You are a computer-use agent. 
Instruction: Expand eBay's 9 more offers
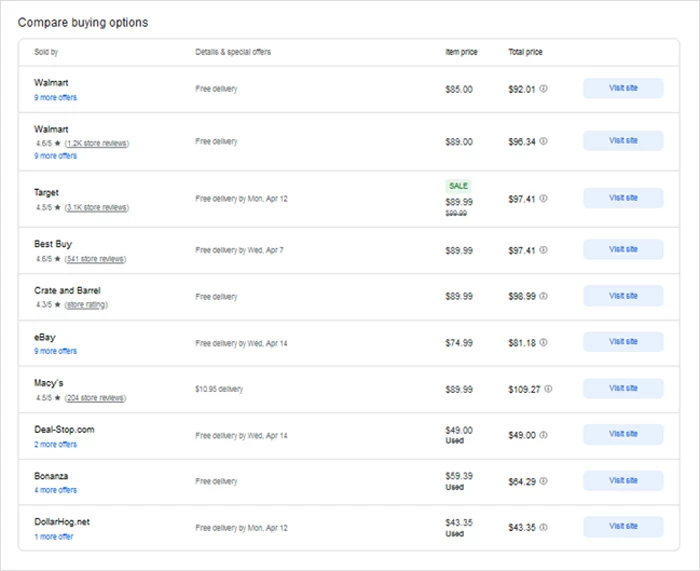point(55,351)
